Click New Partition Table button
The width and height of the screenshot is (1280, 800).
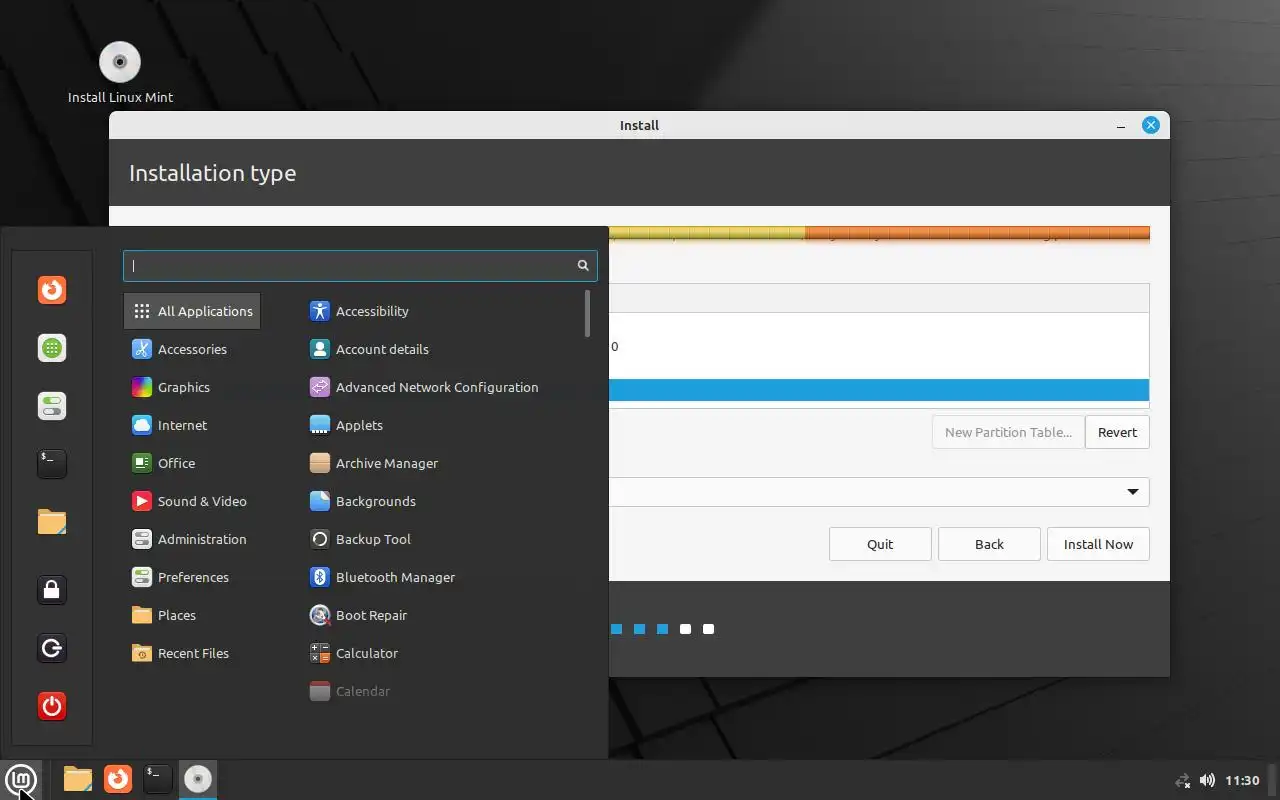1008,432
